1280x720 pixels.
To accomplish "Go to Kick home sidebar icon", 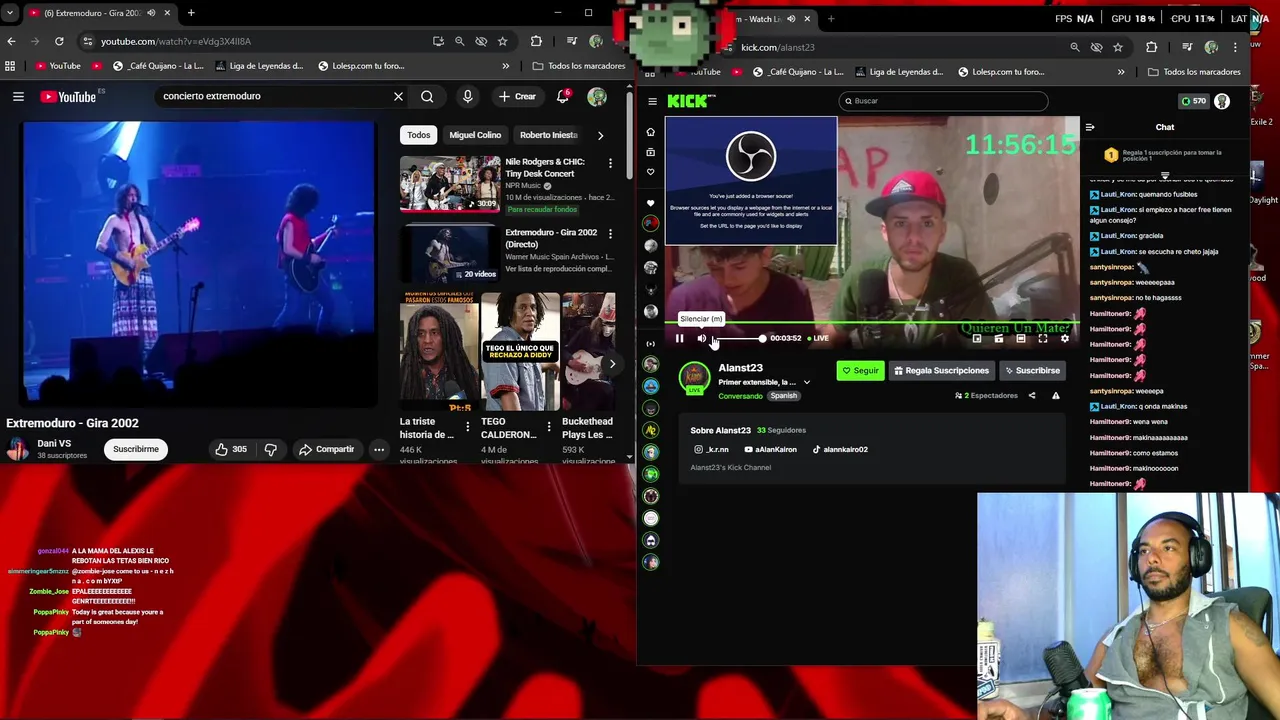I will point(650,132).
